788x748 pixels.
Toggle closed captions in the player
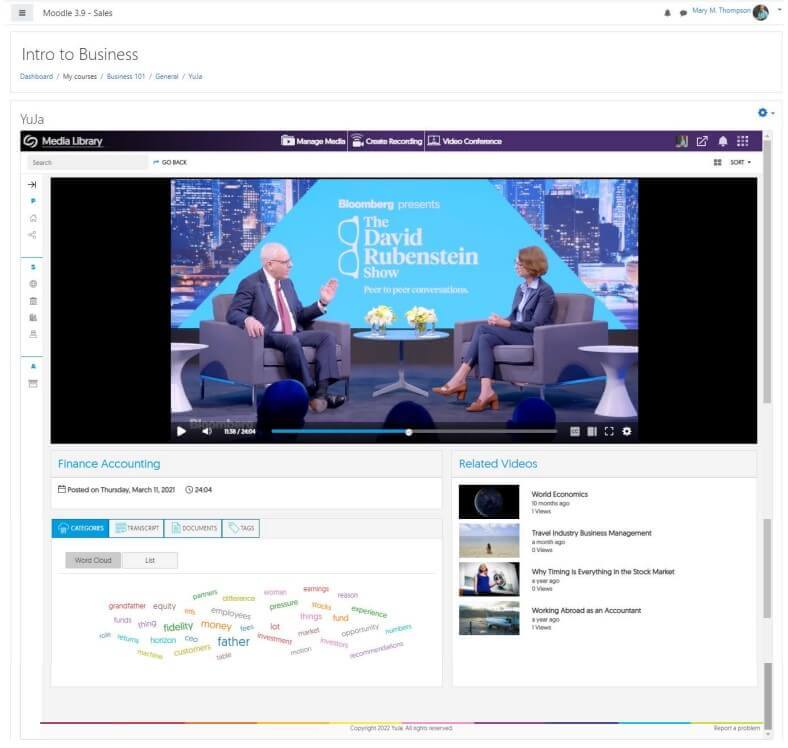(574, 431)
